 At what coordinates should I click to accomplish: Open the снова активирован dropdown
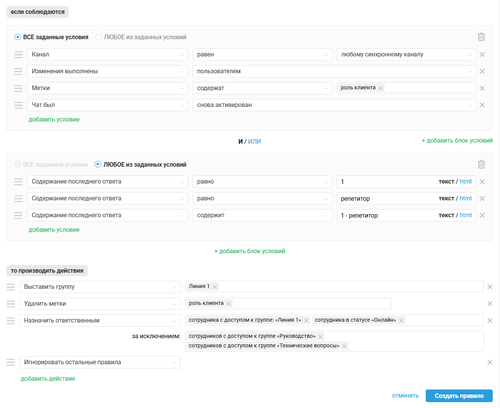tap(334, 105)
